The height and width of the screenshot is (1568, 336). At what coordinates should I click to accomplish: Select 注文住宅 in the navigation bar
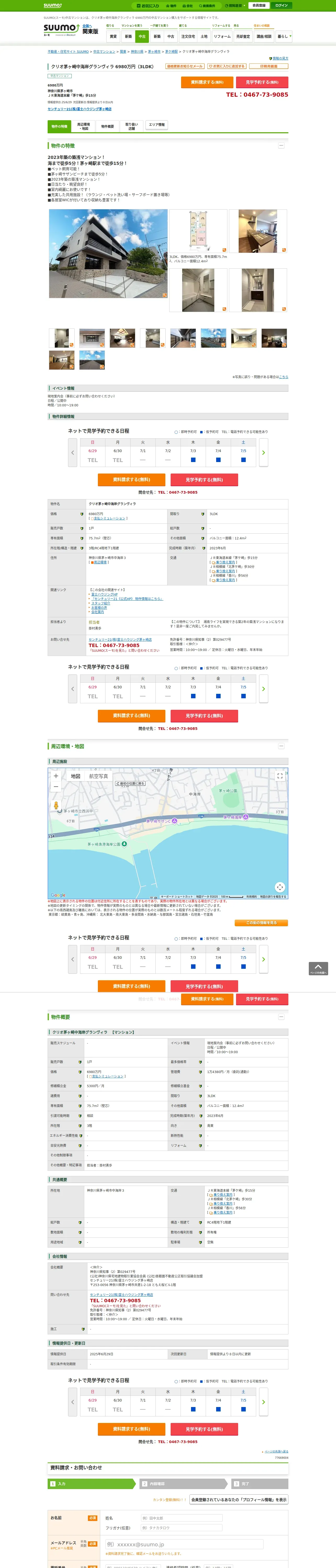188,37
